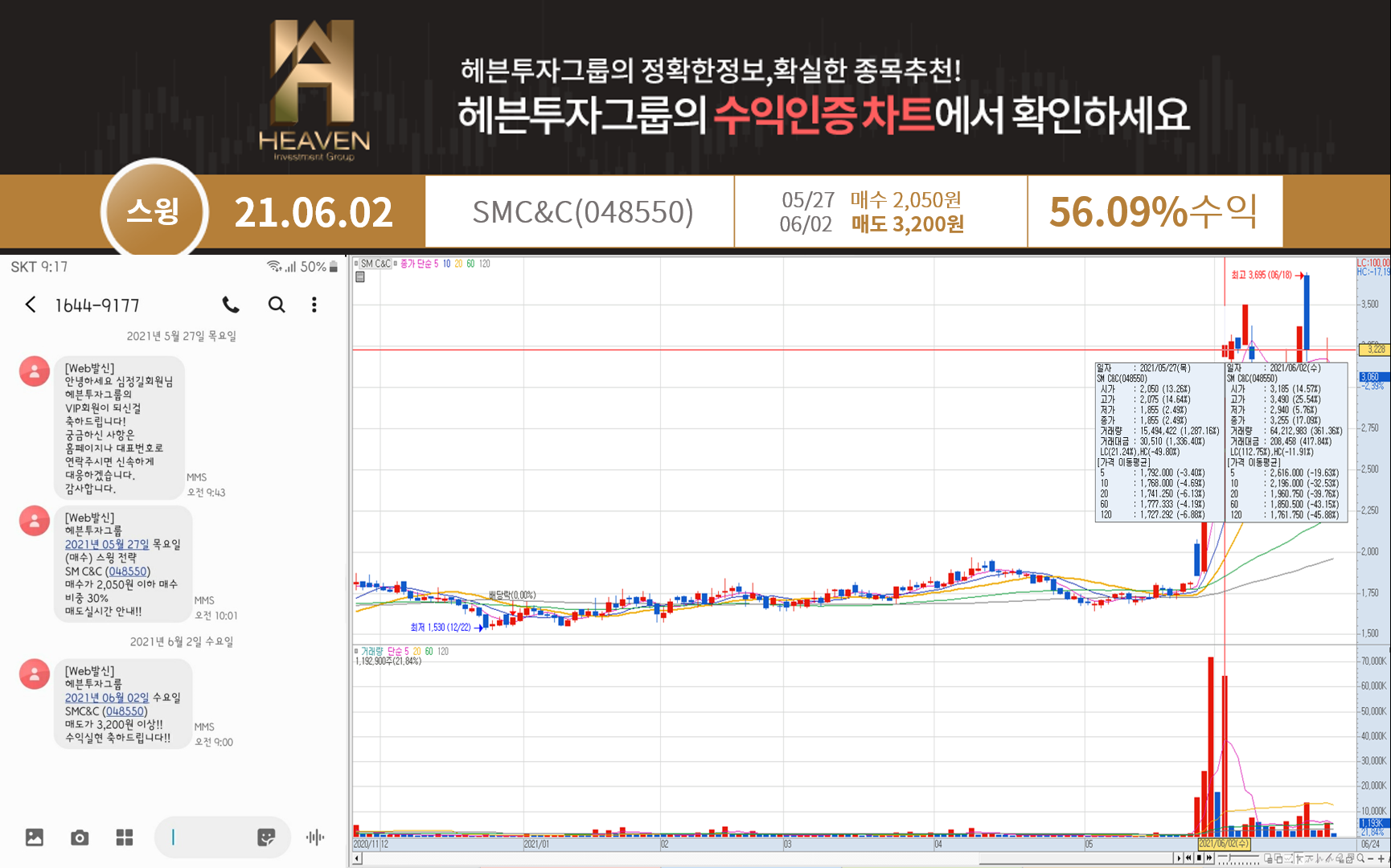Click the 거래량 단순 5 volume label
1391x868 pixels.
(385, 651)
